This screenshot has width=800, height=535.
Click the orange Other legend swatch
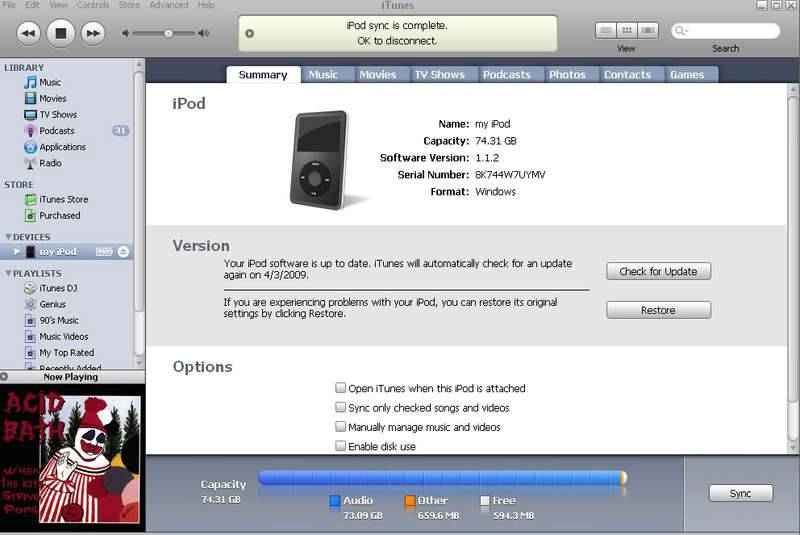410,501
